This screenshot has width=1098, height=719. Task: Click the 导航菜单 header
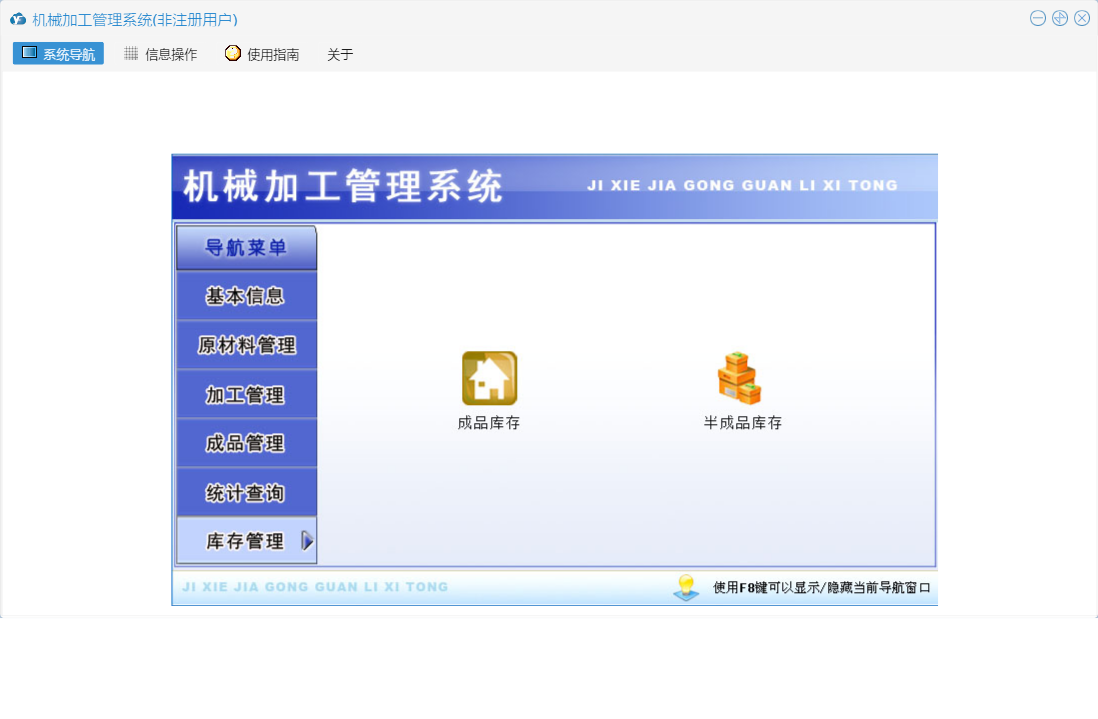(x=246, y=247)
